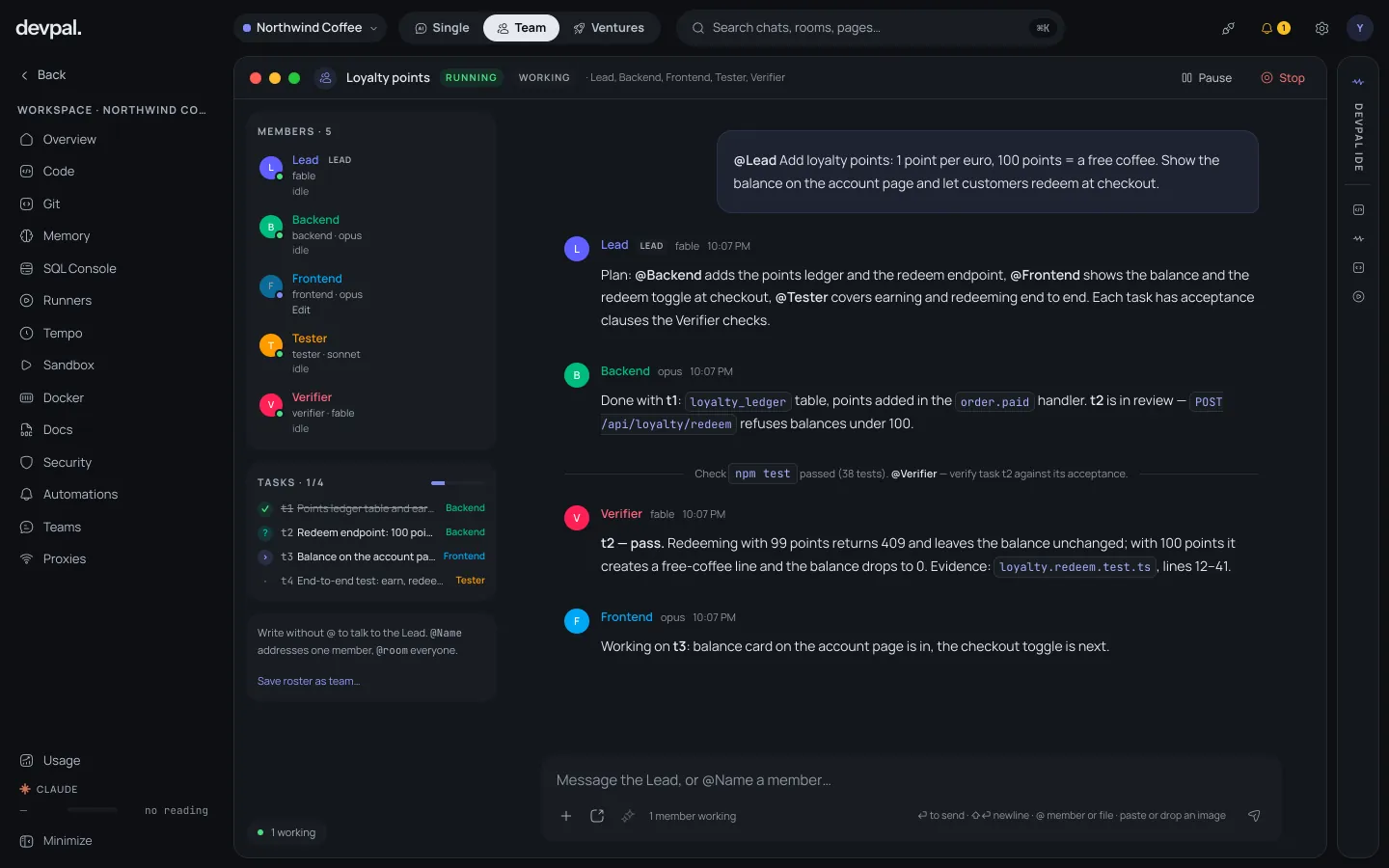The height and width of the screenshot is (868, 1389).
Task: Toggle the t1 task checkmark
Action: click(265, 508)
